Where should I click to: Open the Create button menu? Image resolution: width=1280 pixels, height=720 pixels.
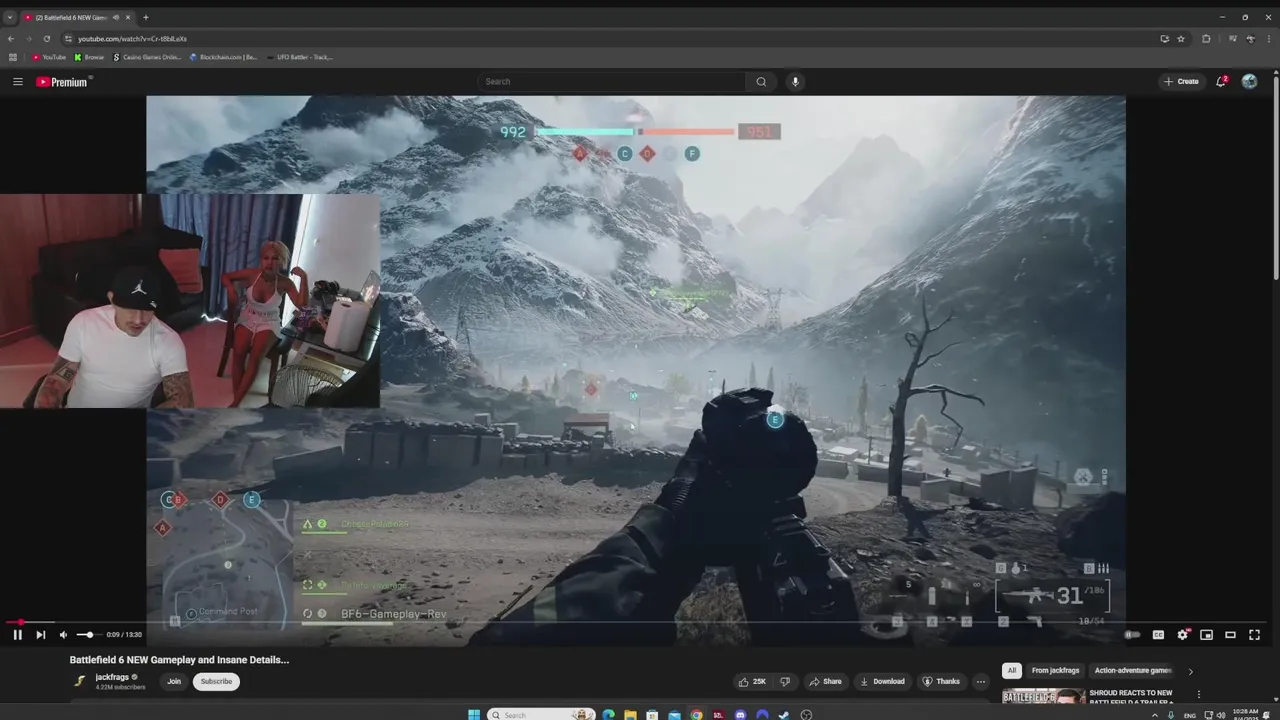[1181, 82]
